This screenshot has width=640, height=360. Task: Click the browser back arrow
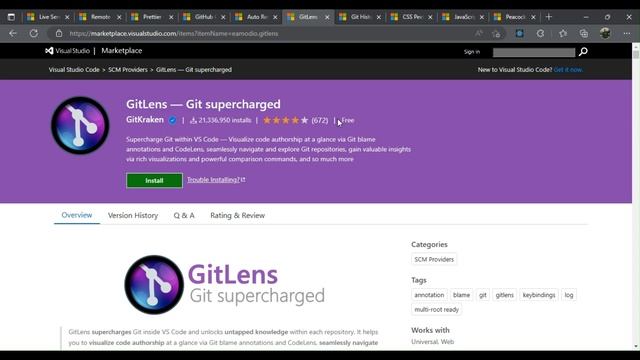coord(13,33)
